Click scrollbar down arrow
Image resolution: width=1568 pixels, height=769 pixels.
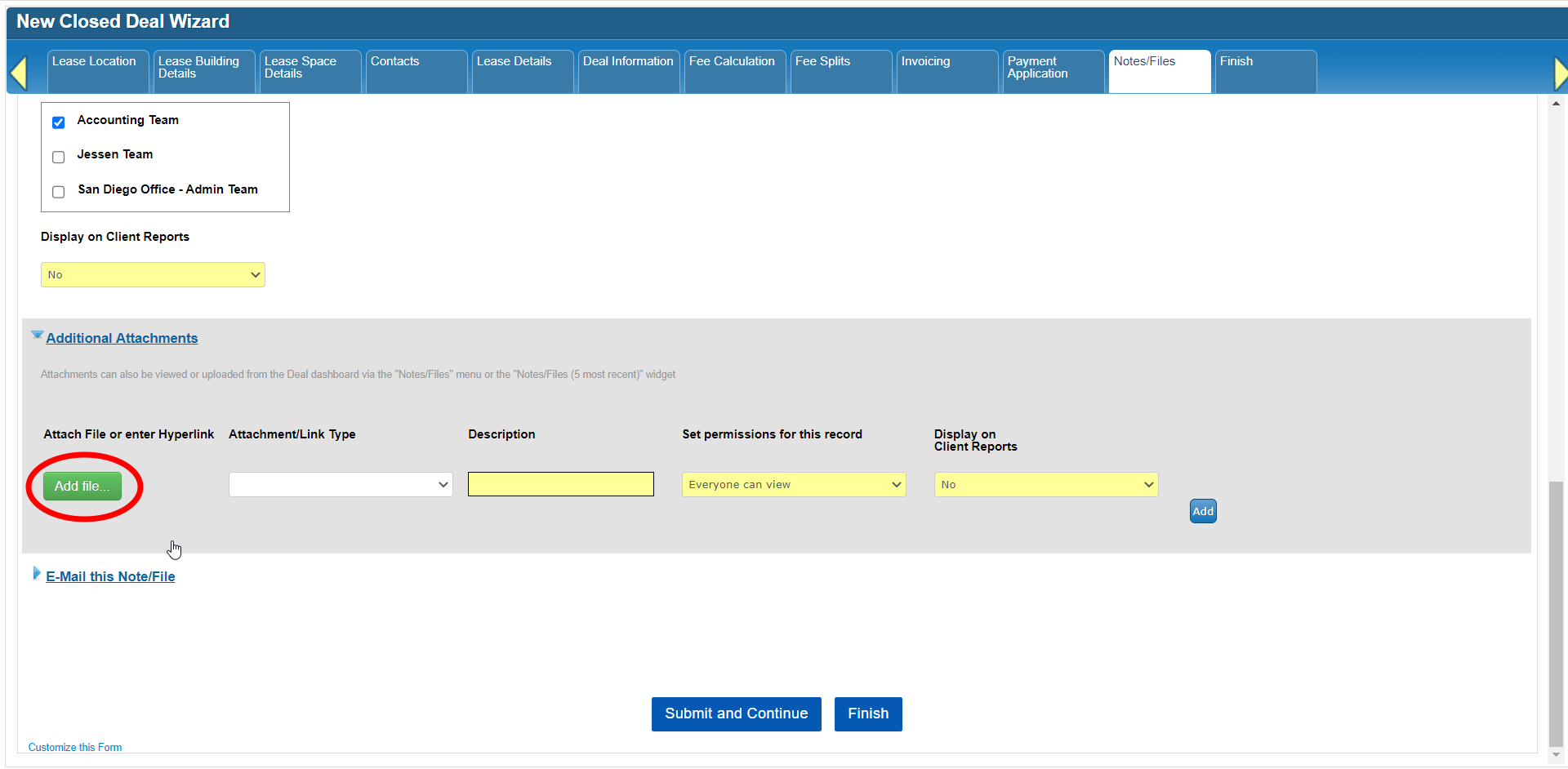pos(1556,755)
